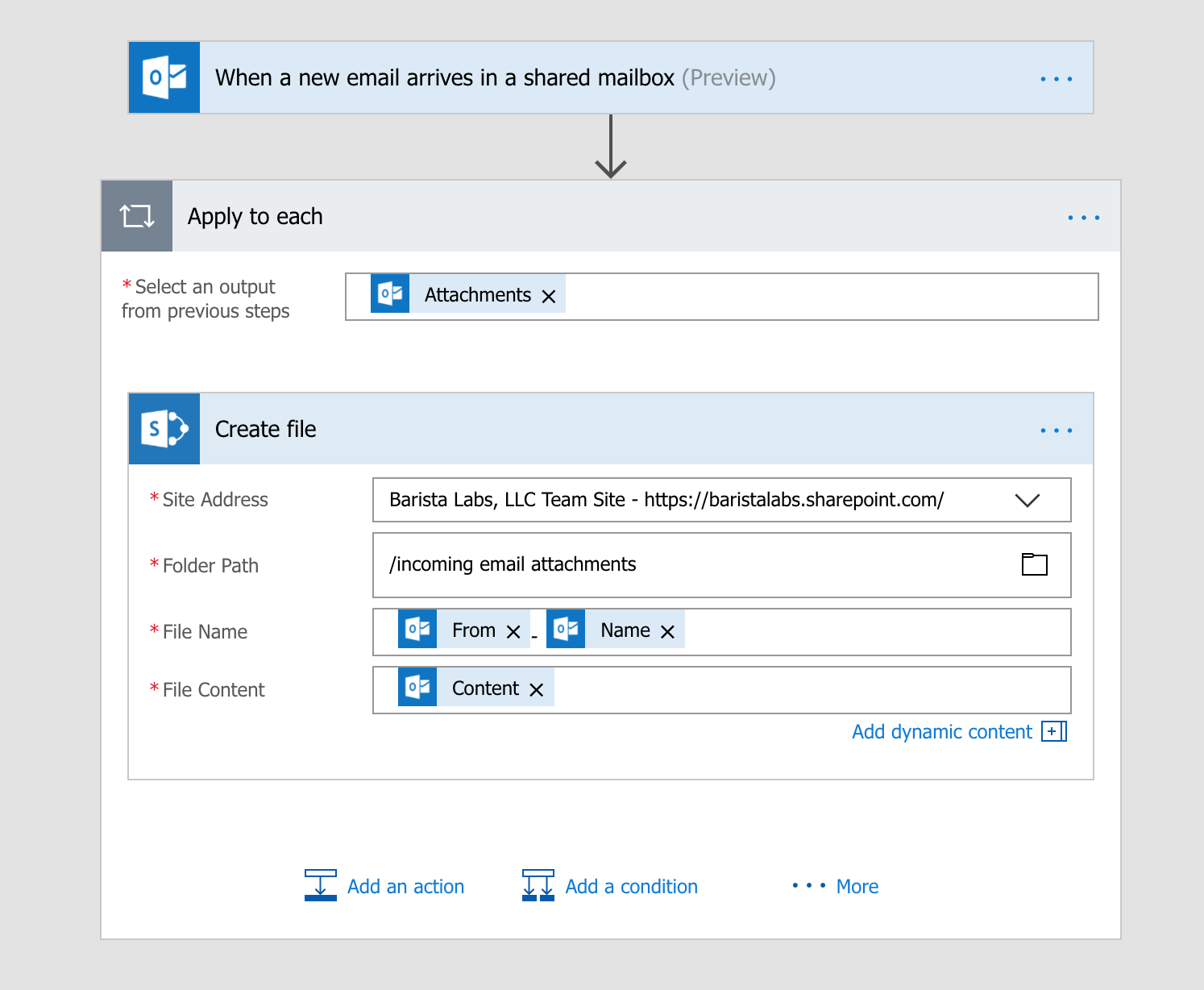Click the plus icon beside Add dynamic content

(1054, 731)
